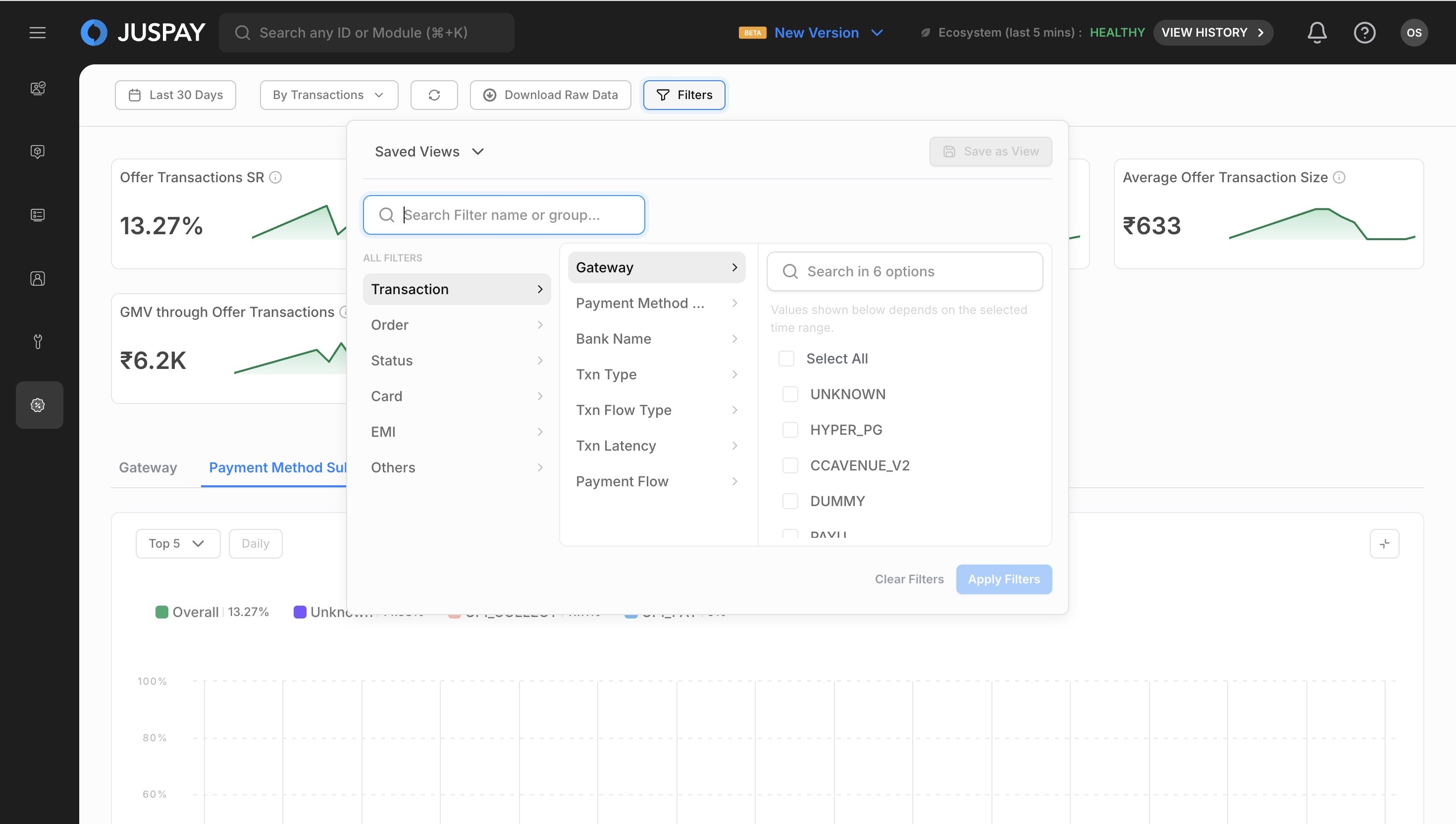Switch to the Gateway tab

click(148, 467)
